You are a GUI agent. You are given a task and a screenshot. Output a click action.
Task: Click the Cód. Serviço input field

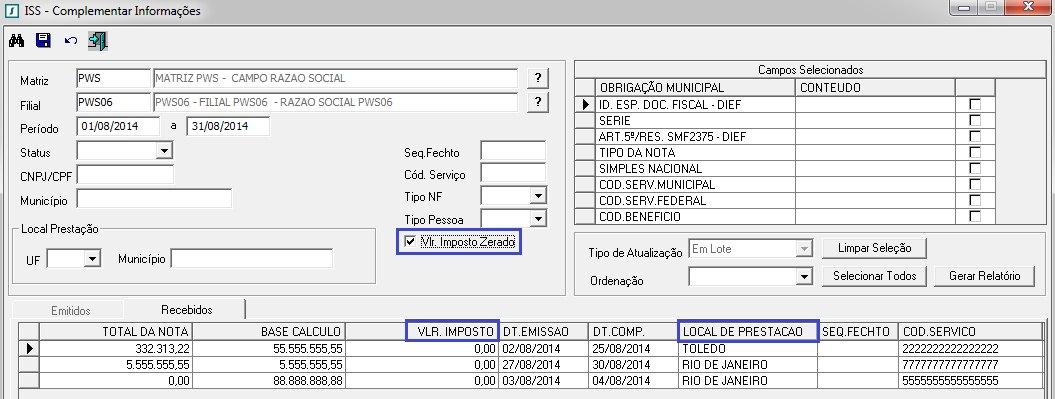click(513, 174)
